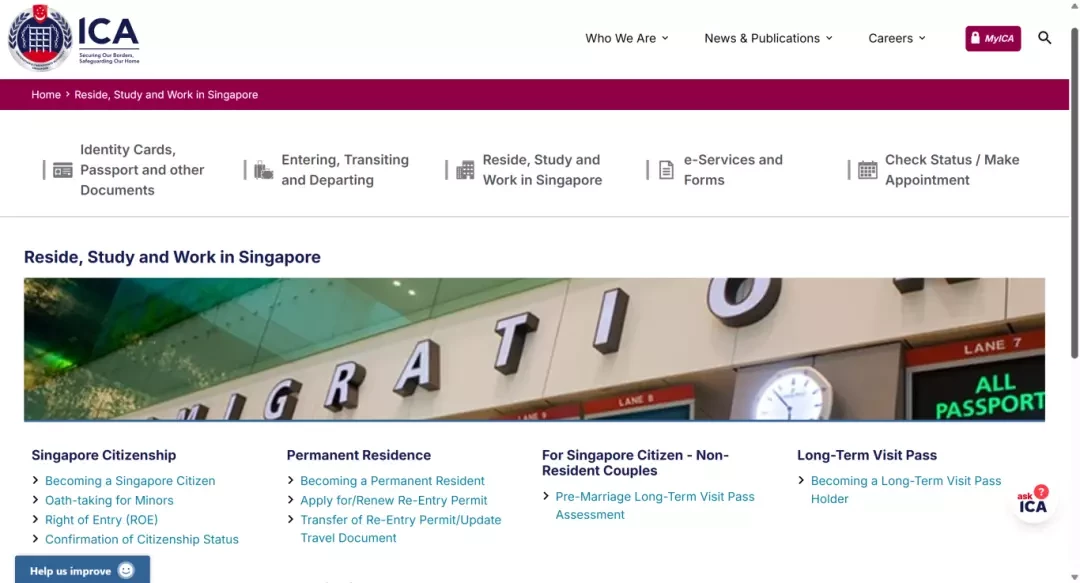
Task: Click the ICA logo in header
Action: point(74,38)
